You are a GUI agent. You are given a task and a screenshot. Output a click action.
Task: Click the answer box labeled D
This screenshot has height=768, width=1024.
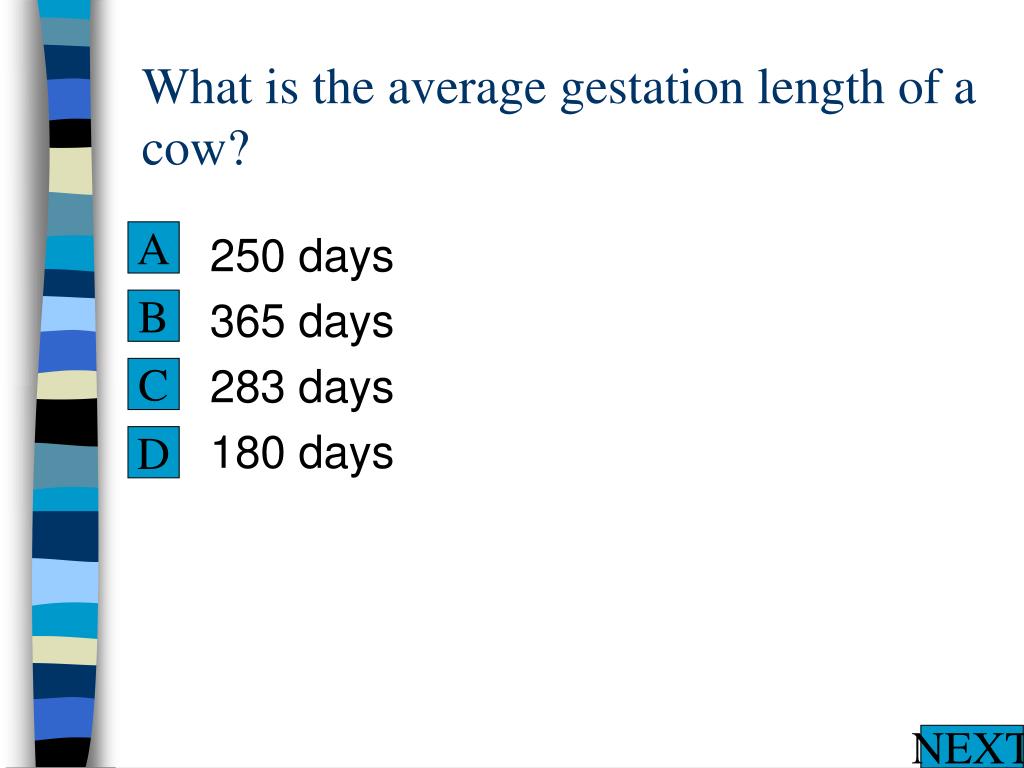[153, 452]
